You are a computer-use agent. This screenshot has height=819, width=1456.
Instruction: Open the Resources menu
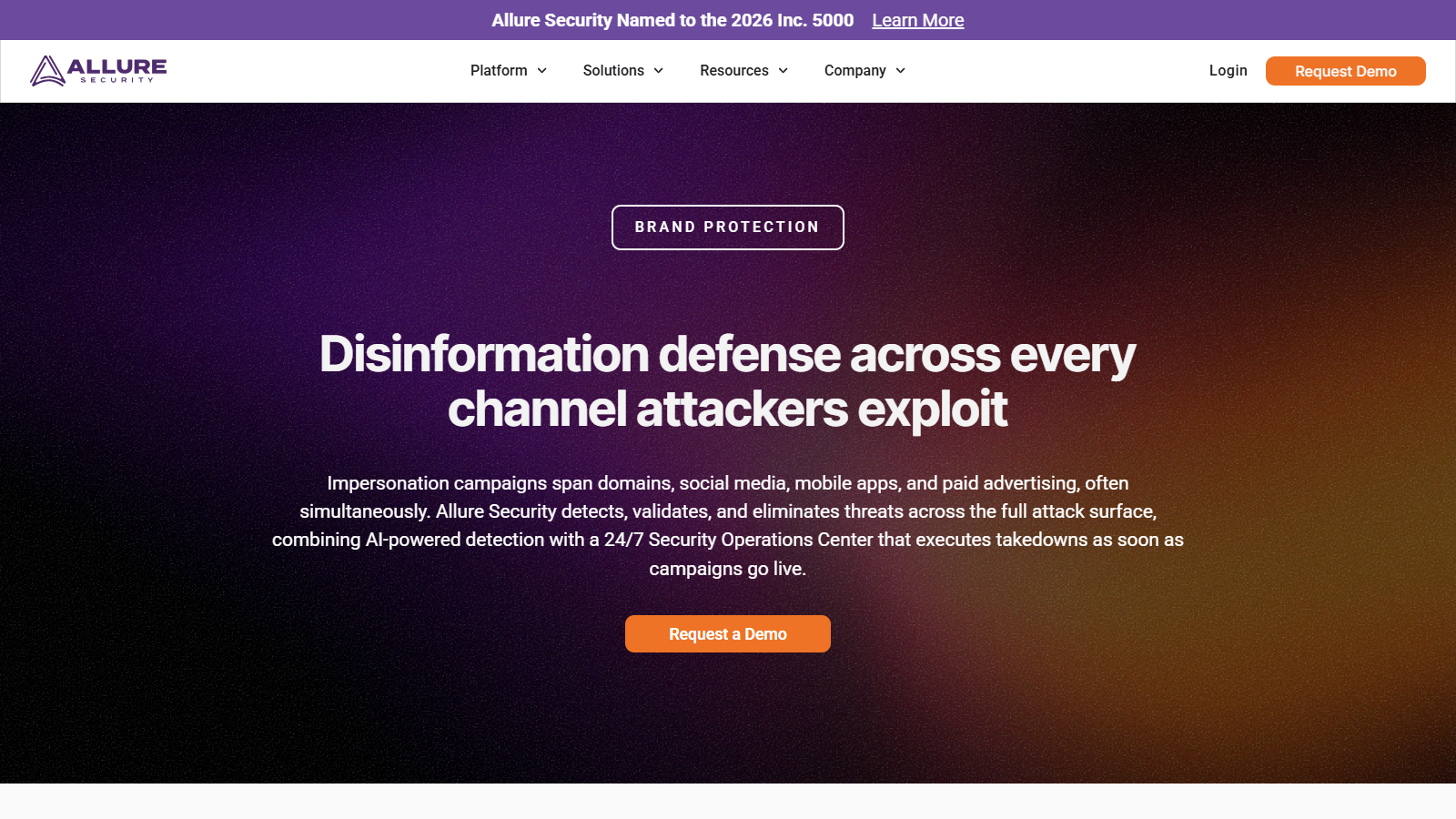[x=734, y=71]
